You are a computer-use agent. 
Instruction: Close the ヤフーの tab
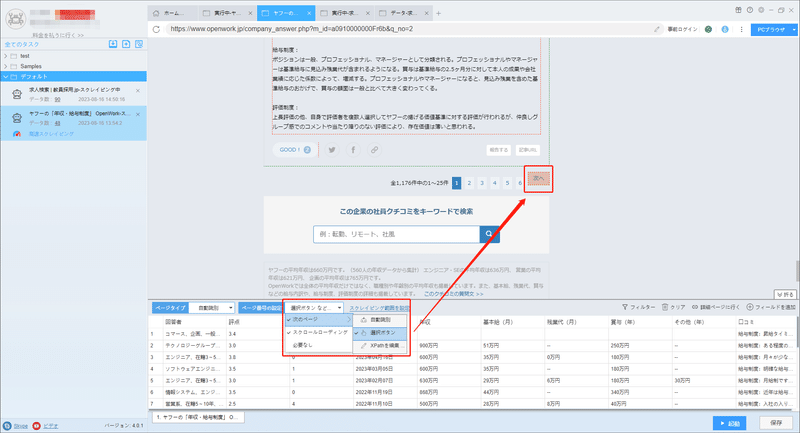(309, 13)
